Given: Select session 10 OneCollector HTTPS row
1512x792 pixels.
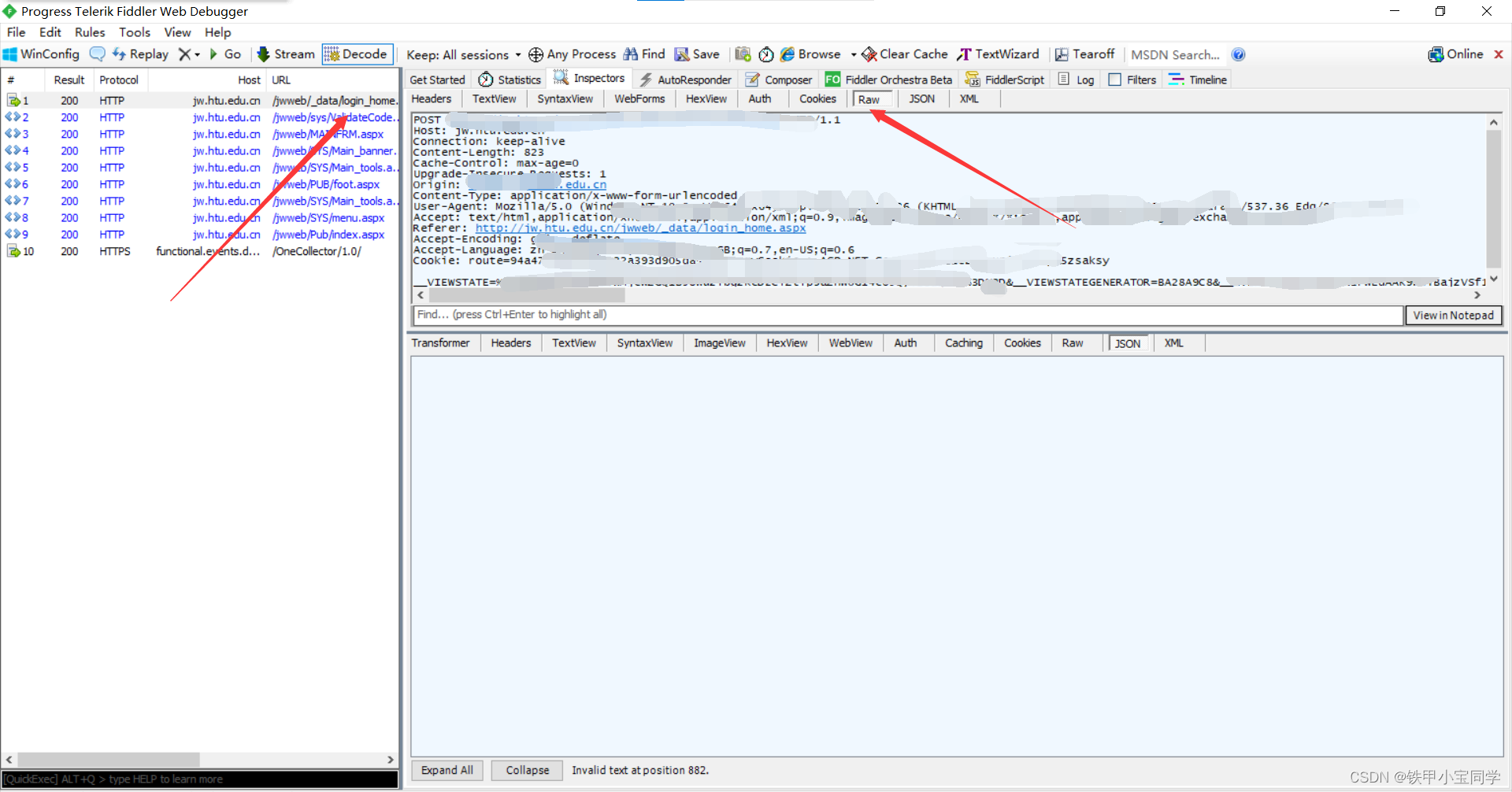Looking at the screenshot, I should tap(201, 251).
